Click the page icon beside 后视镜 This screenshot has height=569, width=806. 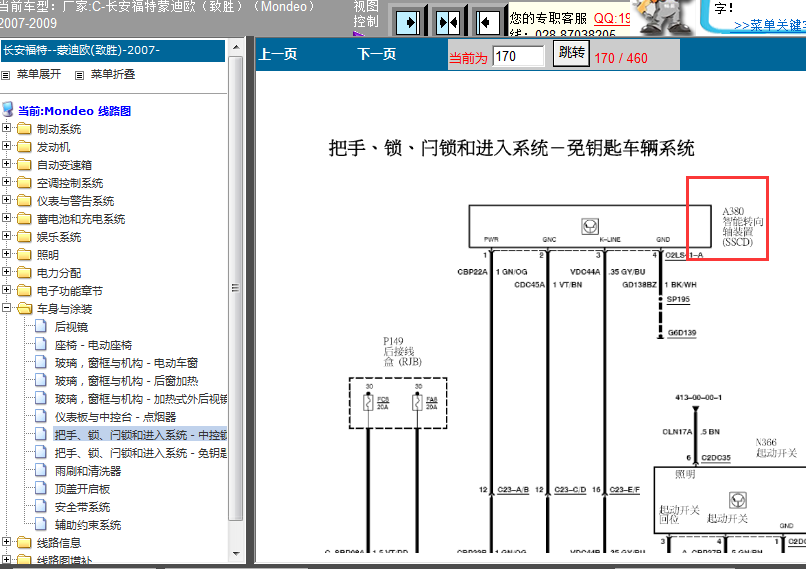pyautogui.click(x=41, y=326)
